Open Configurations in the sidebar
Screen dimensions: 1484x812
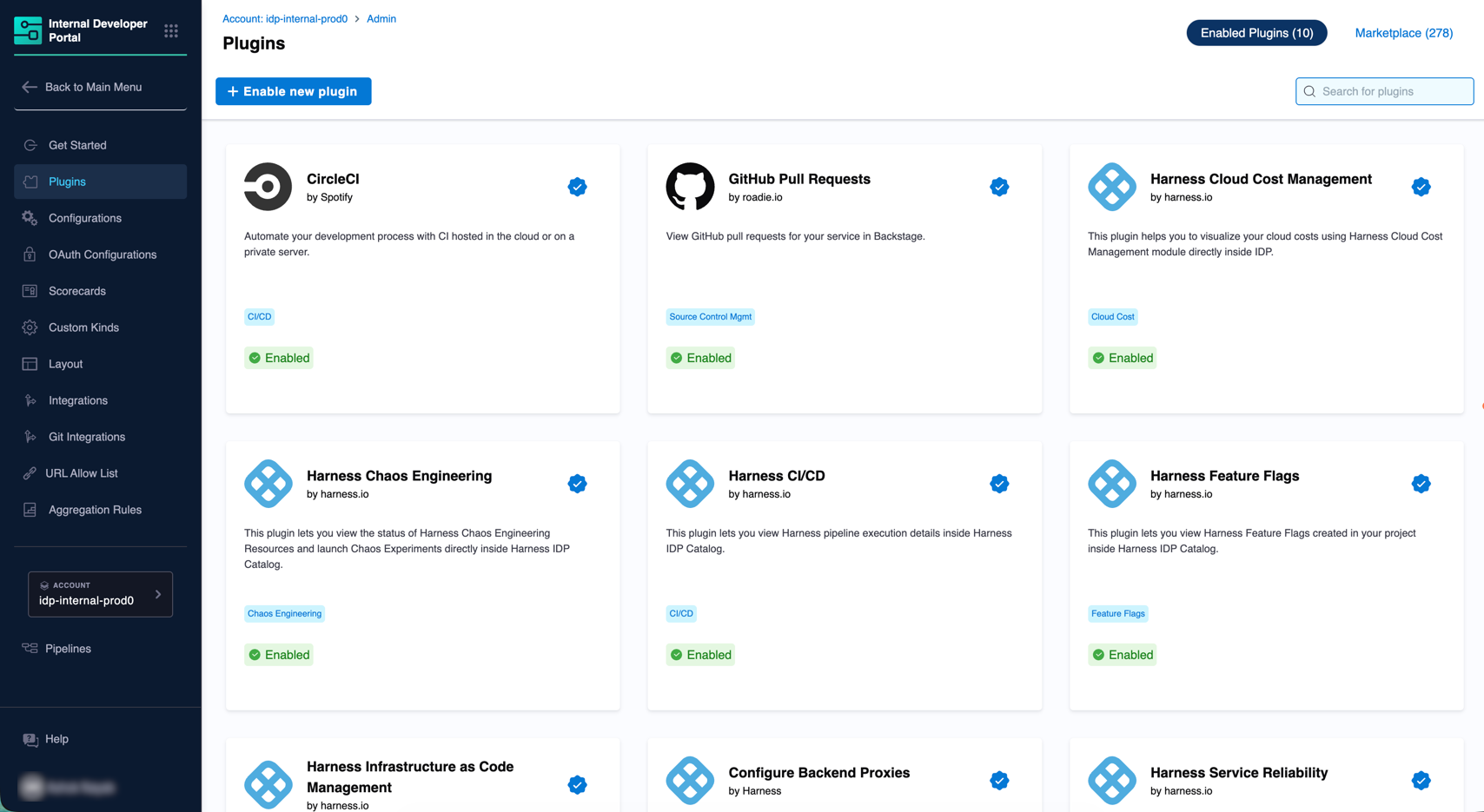pos(100,218)
